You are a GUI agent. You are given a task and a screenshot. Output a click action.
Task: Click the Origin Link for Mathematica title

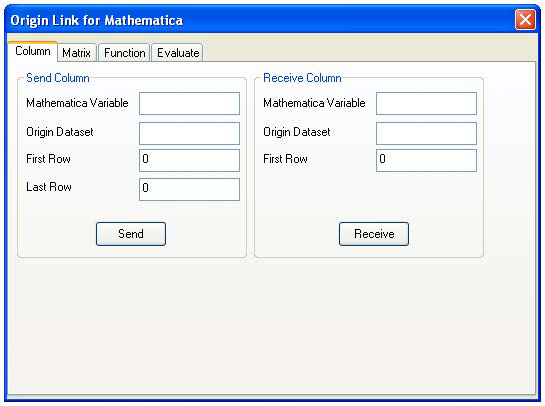coord(97,21)
